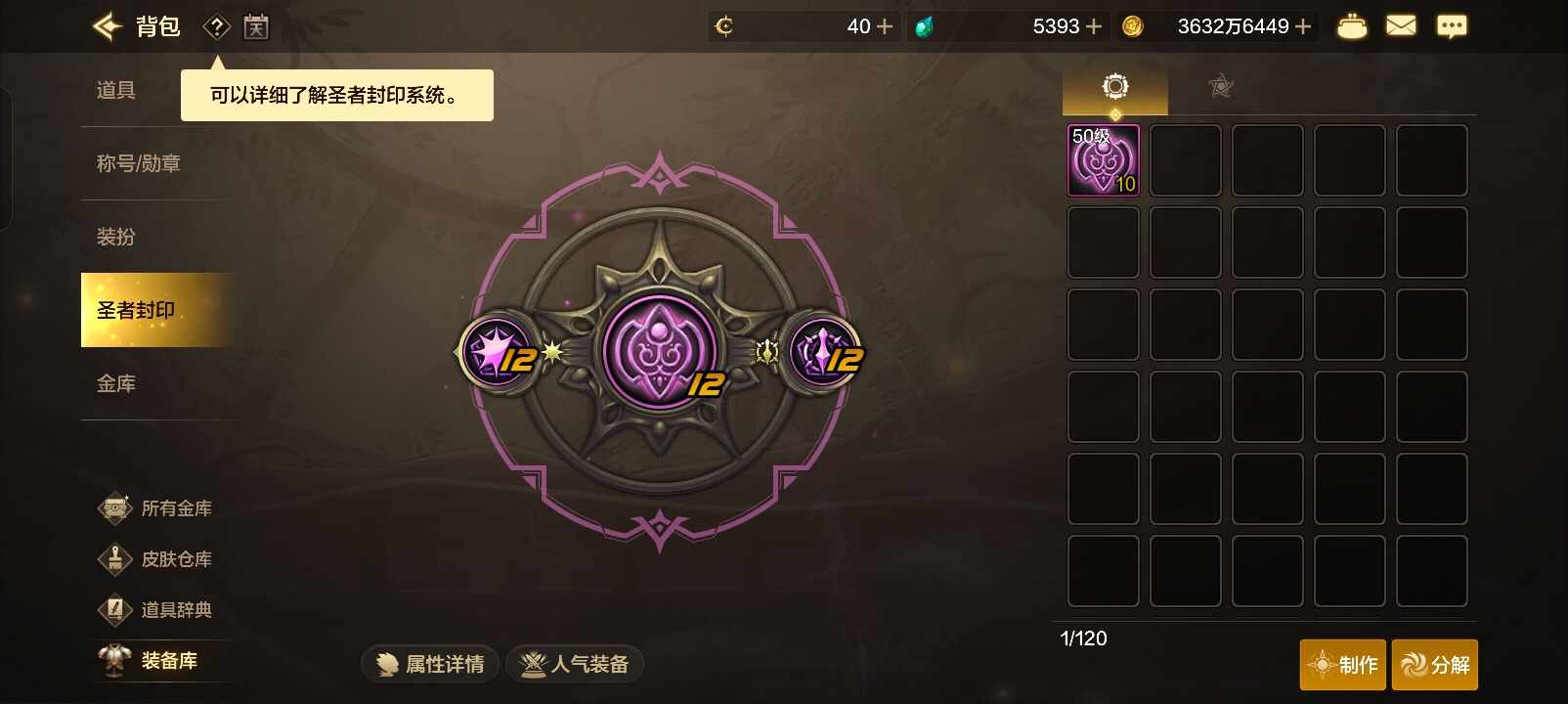The image size is (1568, 704).
Task: Open 属性详情 attribute details
Action: pos(430,664)
